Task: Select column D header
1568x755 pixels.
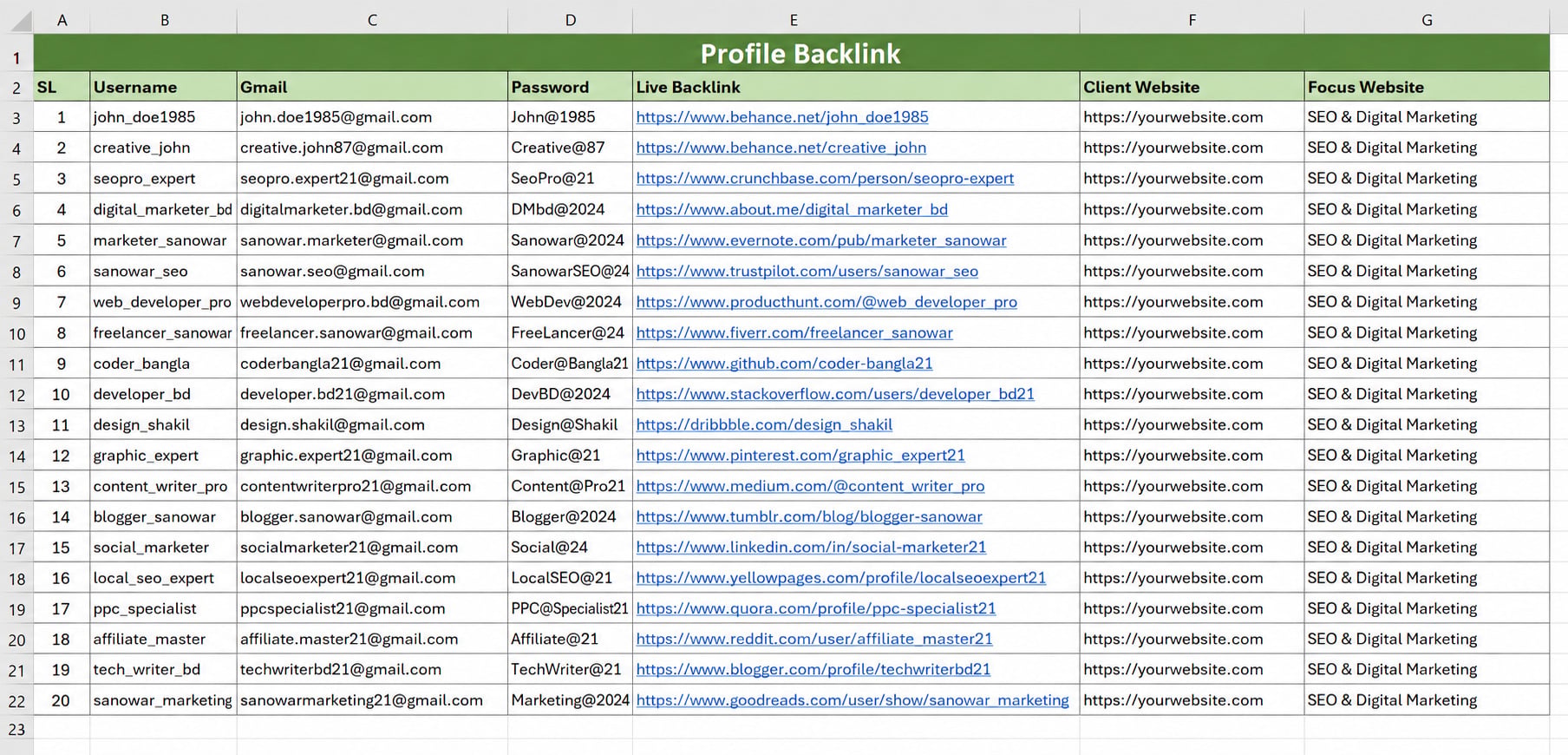Action: click(x=570, y=20)
